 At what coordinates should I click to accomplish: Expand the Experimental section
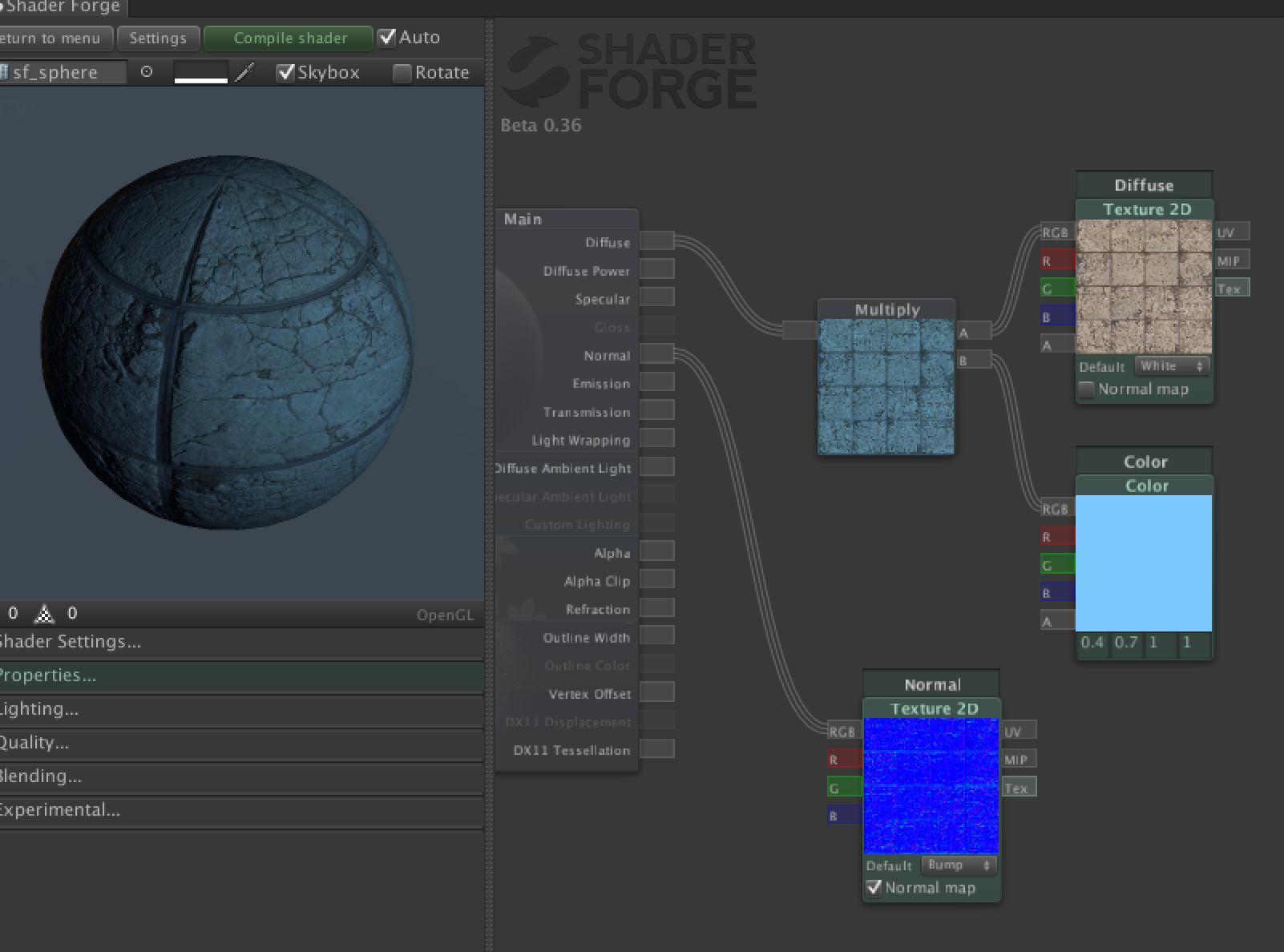point(240,810)
